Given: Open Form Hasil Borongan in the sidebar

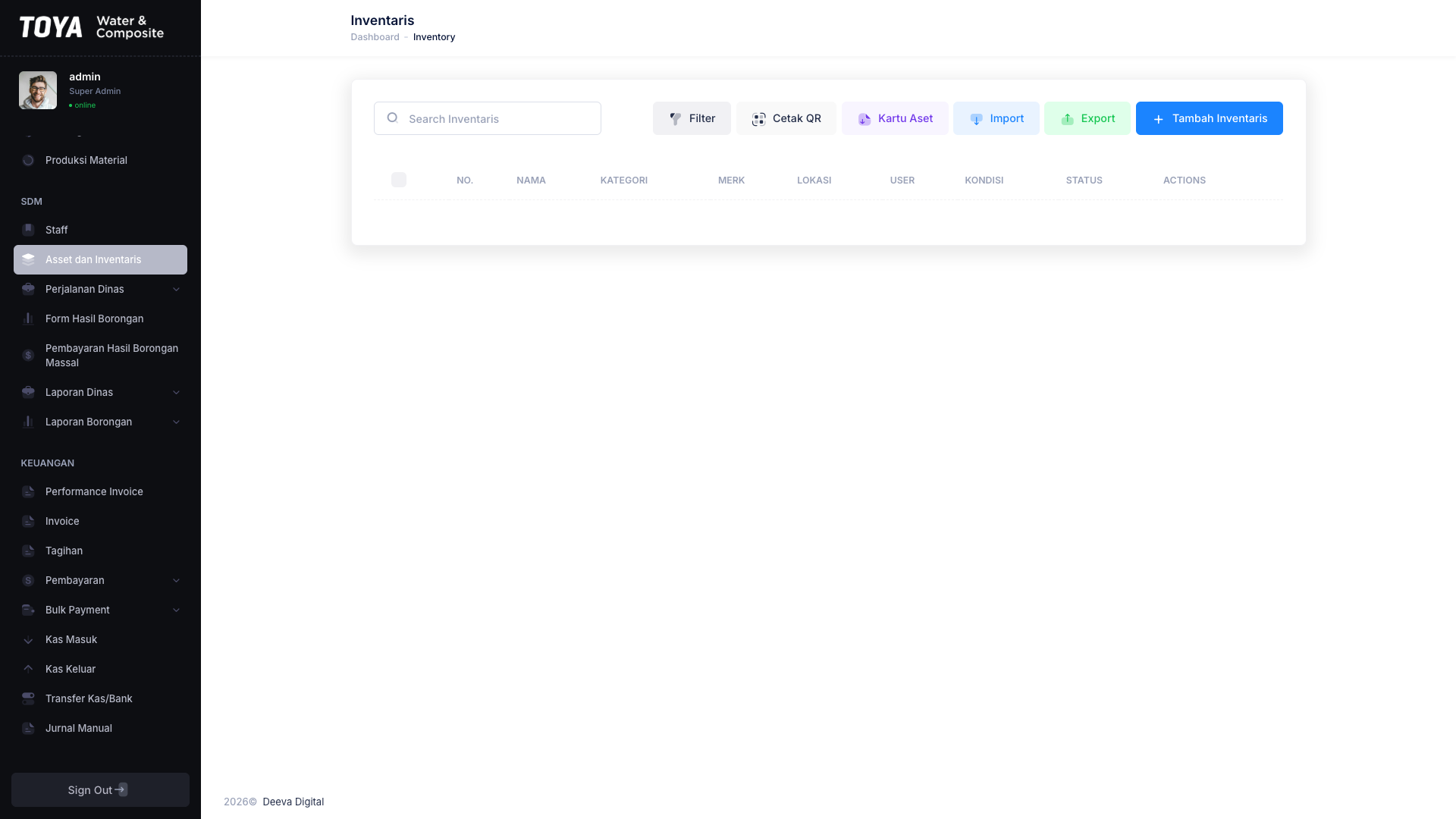Looking at the screenshot, I should tap(100, 318).
